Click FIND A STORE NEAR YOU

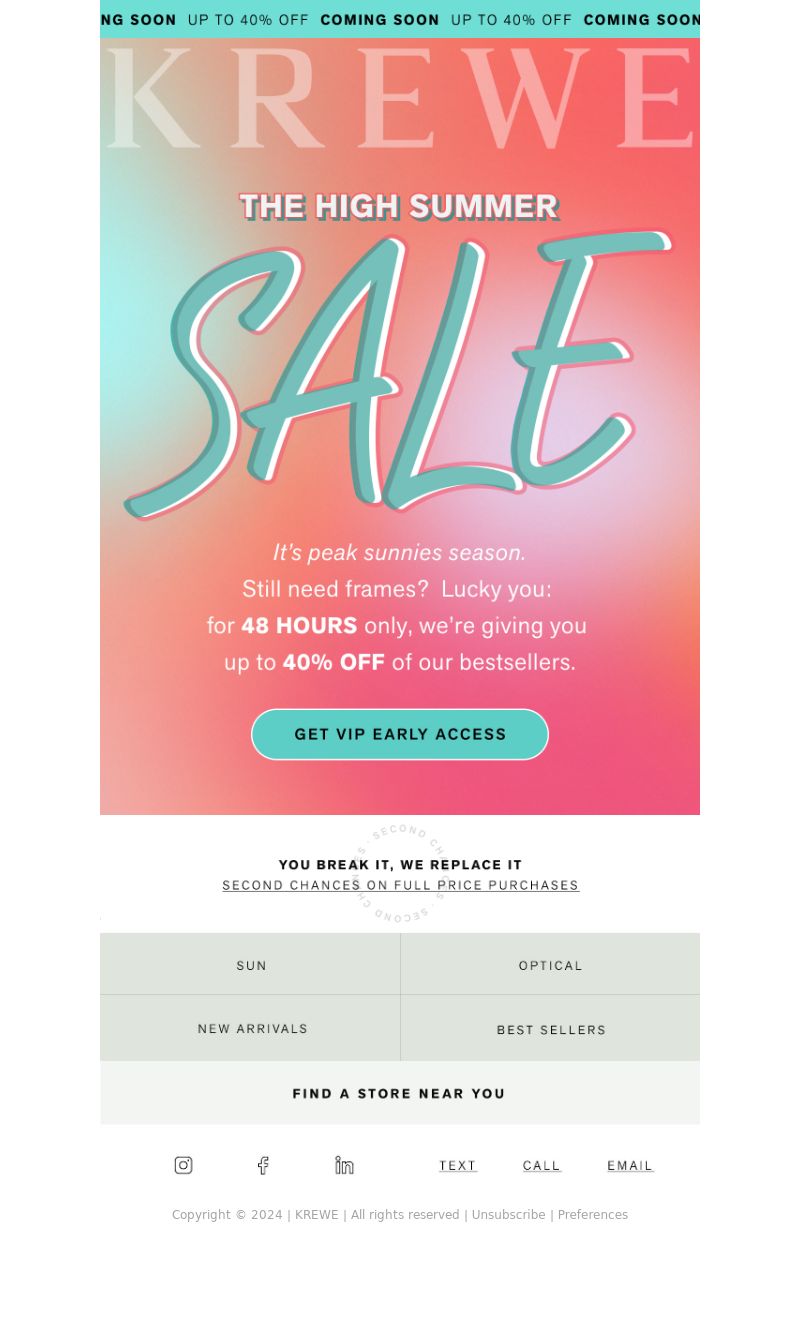click(400, 1093)
